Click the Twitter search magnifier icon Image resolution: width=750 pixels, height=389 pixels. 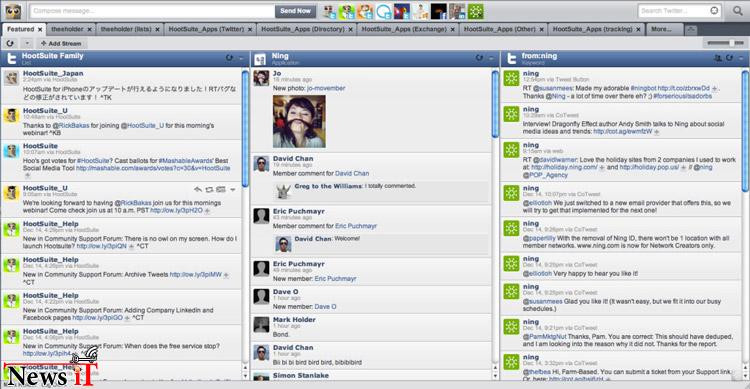tap(737, 11)
